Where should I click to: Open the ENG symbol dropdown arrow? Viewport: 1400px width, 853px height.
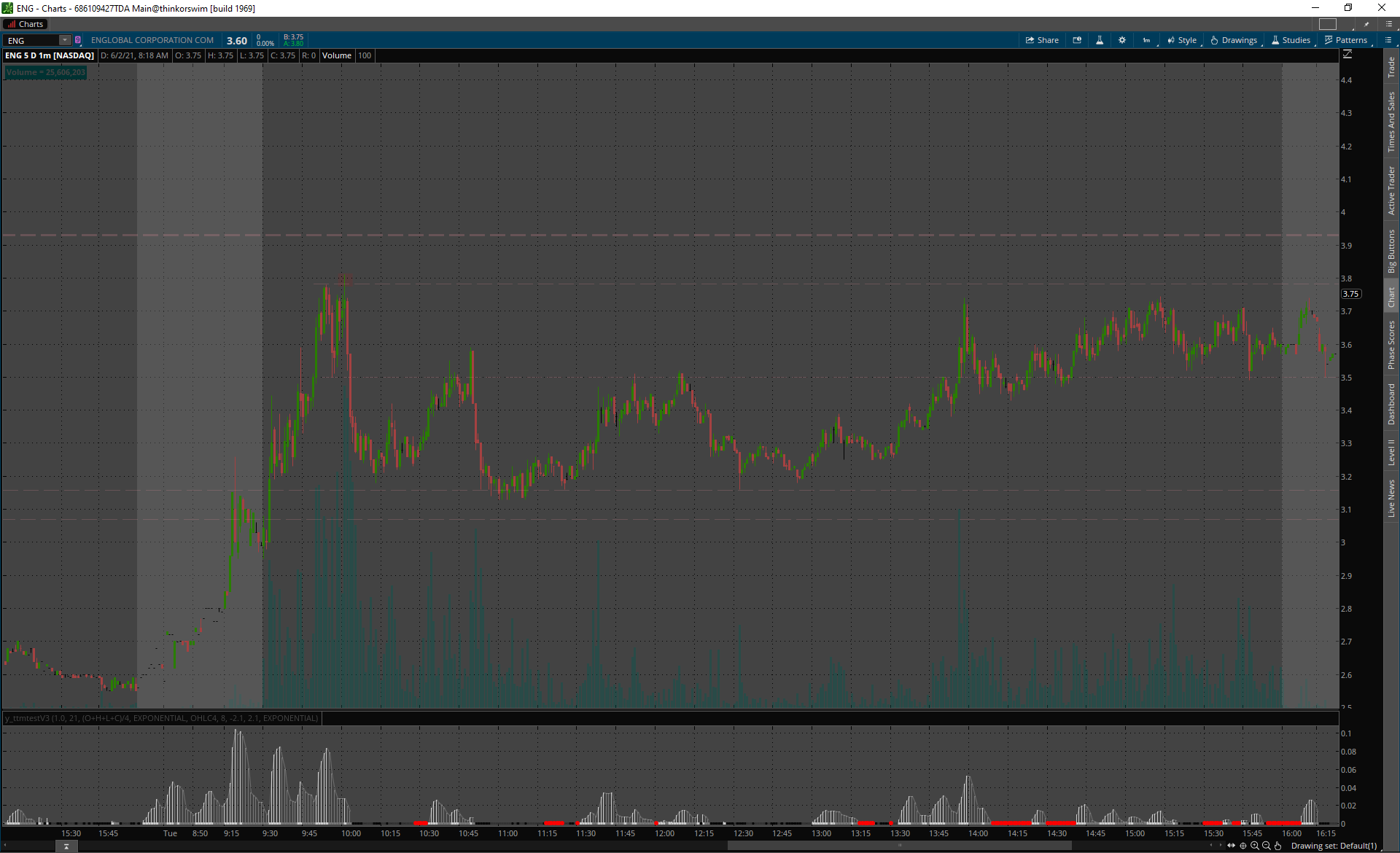click(x=65, y=40)
